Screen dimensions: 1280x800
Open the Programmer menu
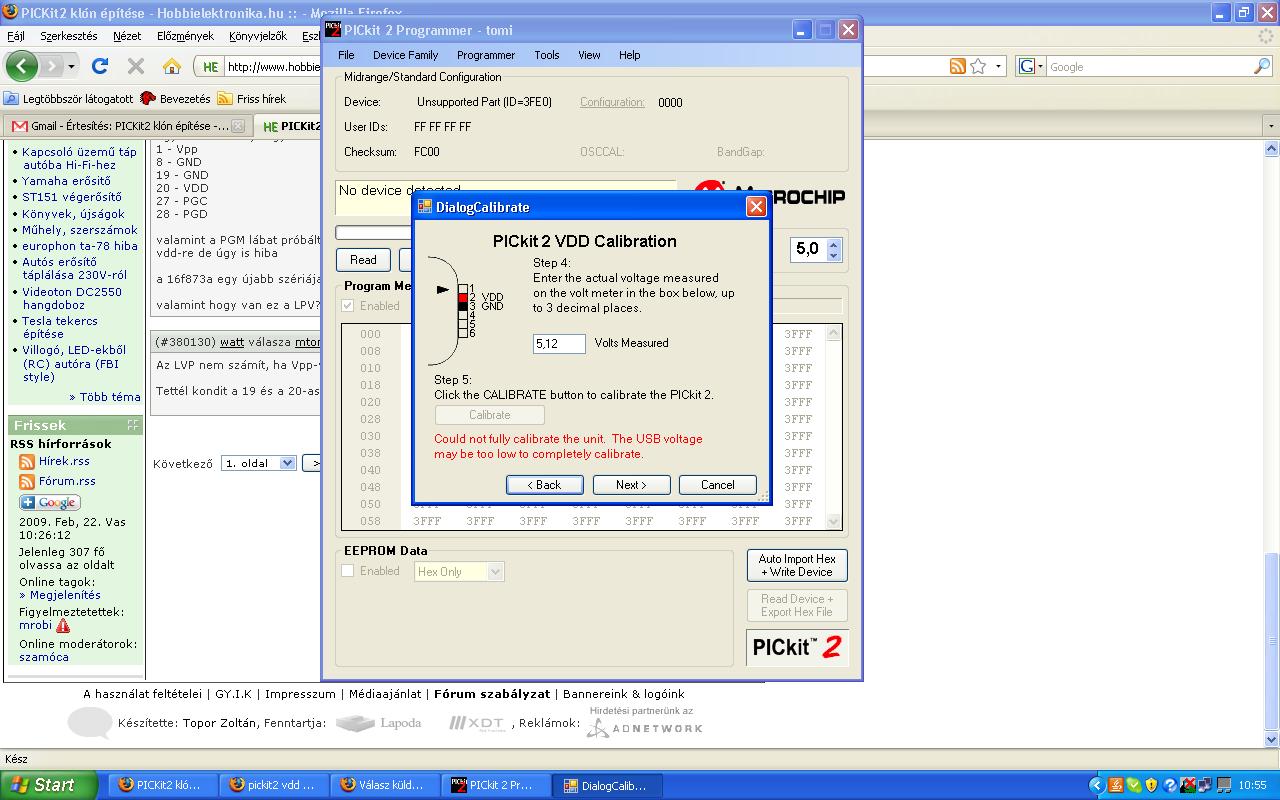click(x=486, y=55)
